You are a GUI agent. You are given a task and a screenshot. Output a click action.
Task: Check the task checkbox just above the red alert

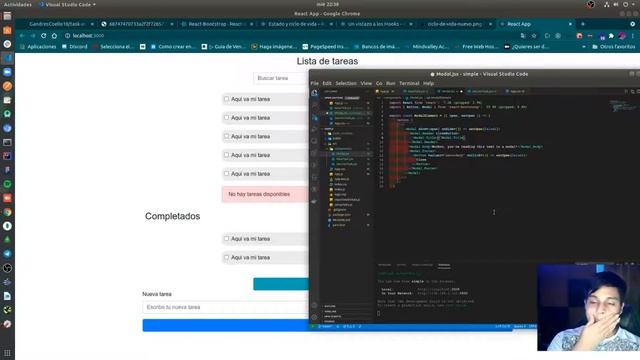coord(227,173)
